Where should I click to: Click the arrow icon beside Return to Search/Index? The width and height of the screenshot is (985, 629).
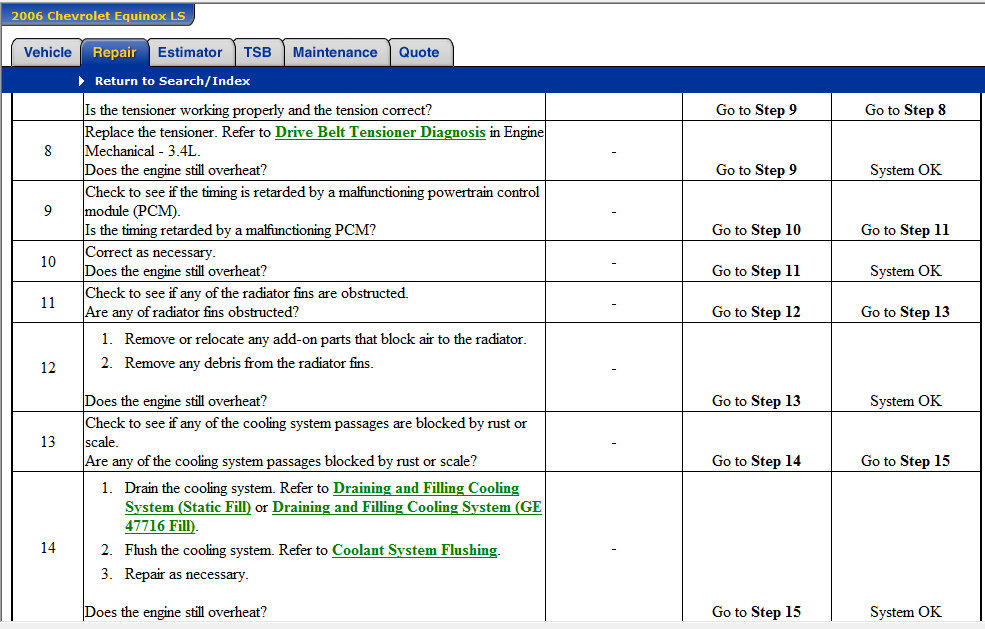[x=81, y=81]
